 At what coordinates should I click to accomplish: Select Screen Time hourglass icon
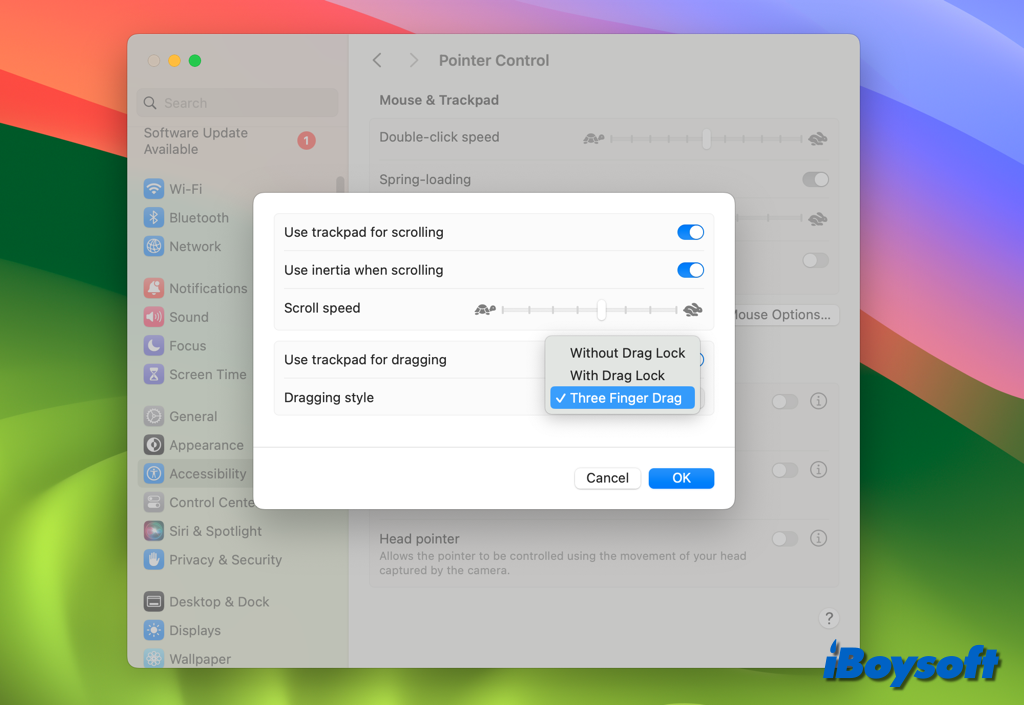153,374
